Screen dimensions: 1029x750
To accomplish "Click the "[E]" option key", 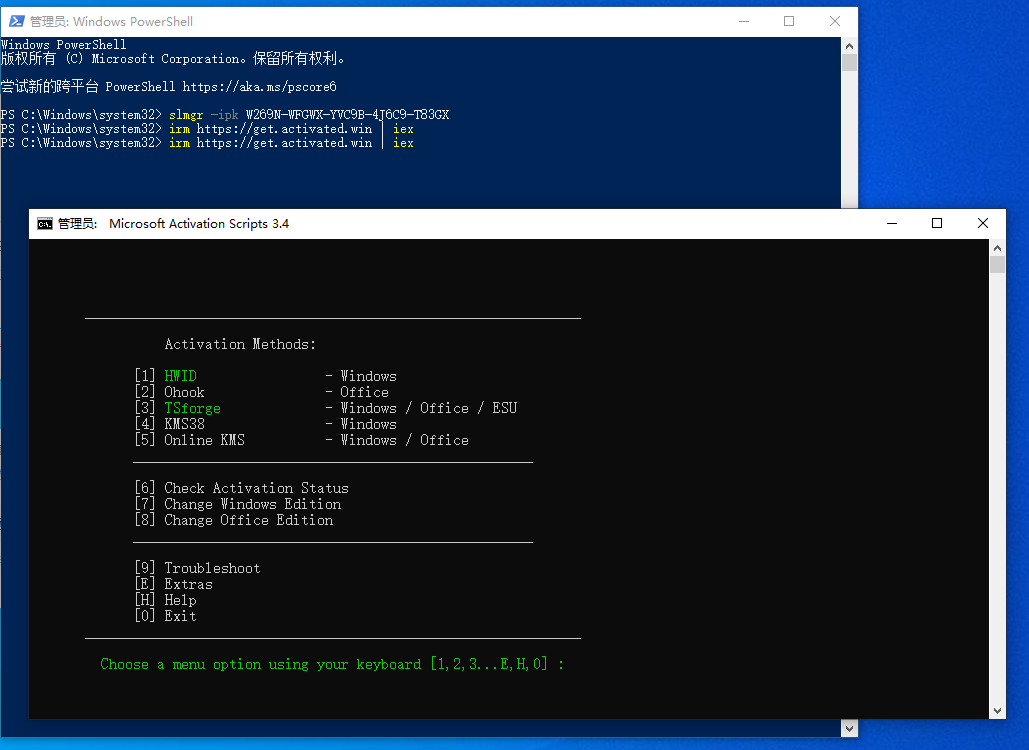I will 144,584.
